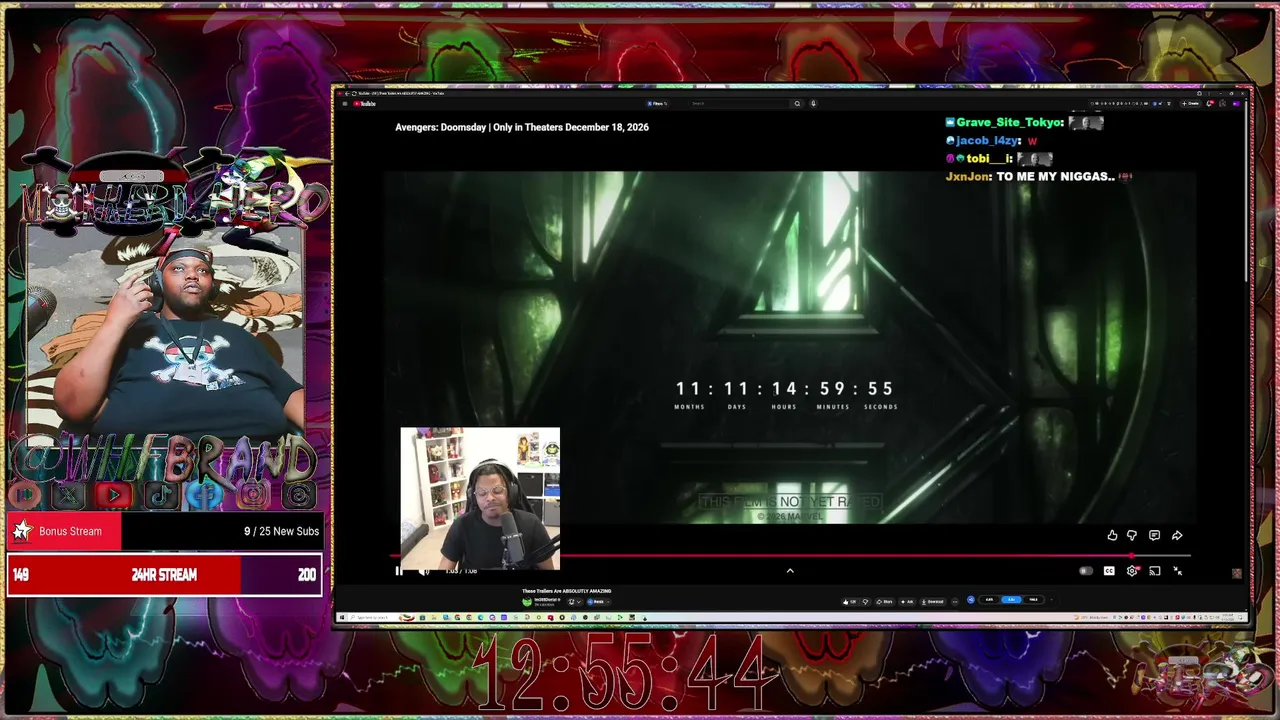Click the '9 / 25 New Subs' text
Screen dimensions: 1280x720
pos(281,531)
